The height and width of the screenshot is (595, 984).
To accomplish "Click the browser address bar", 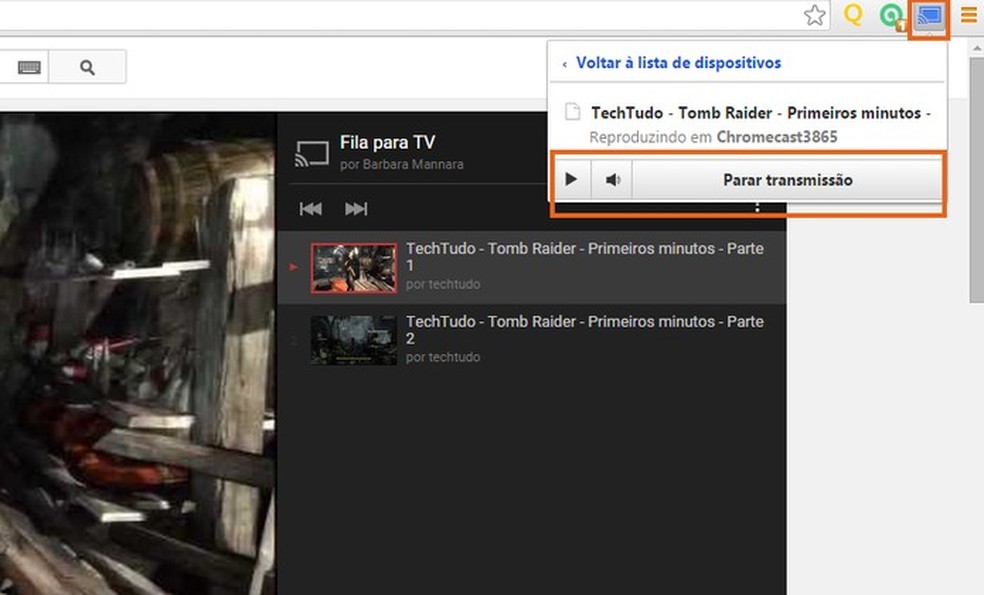I will point(400,15).
